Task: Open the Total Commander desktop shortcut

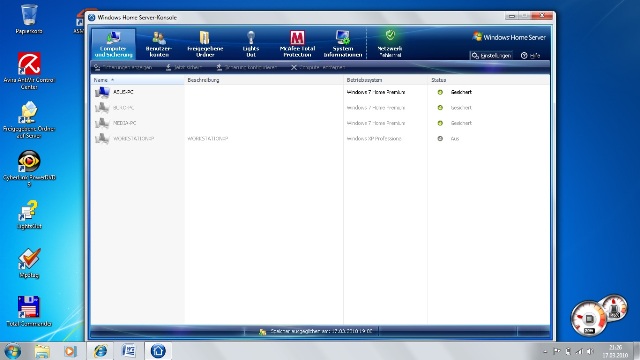Action: pyautogui.click(x=29, y=311)
